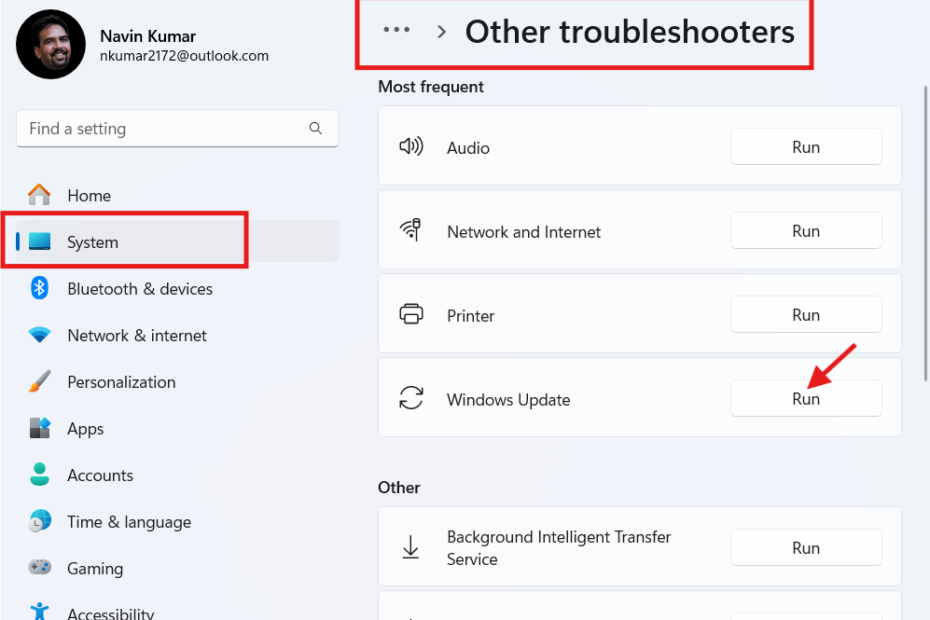
Task: Click the breadcrumb chevron arrow
Action: point(441,31)
